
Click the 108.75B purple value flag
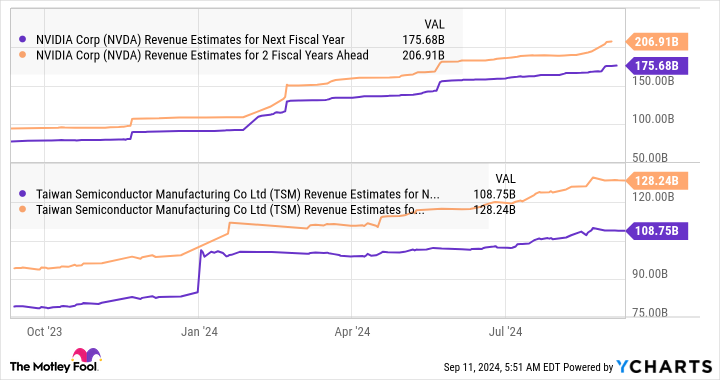tap(657, 230)
